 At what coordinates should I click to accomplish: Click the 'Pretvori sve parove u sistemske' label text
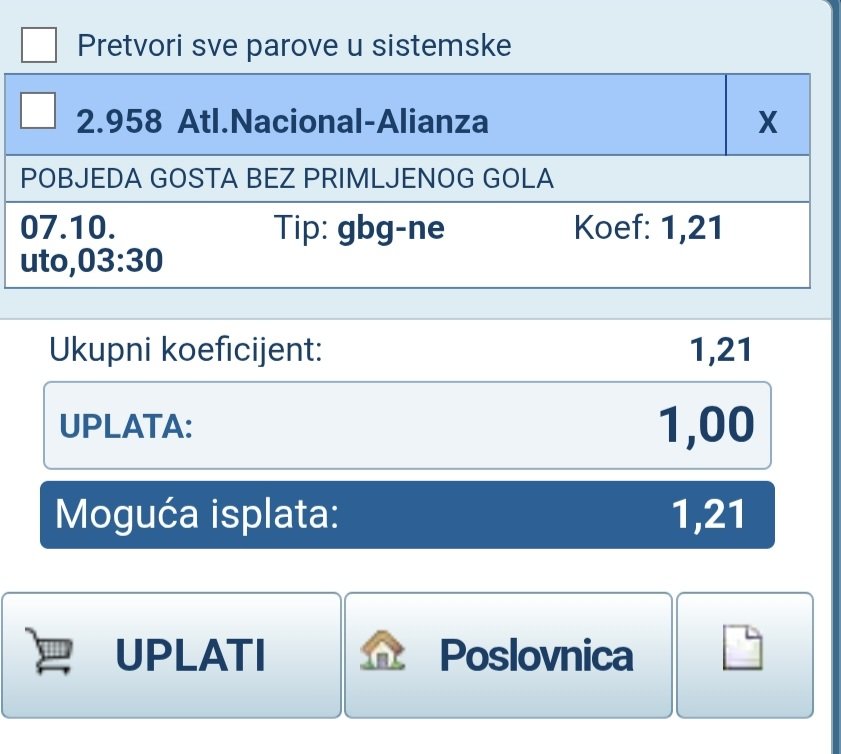pos(294,45)
